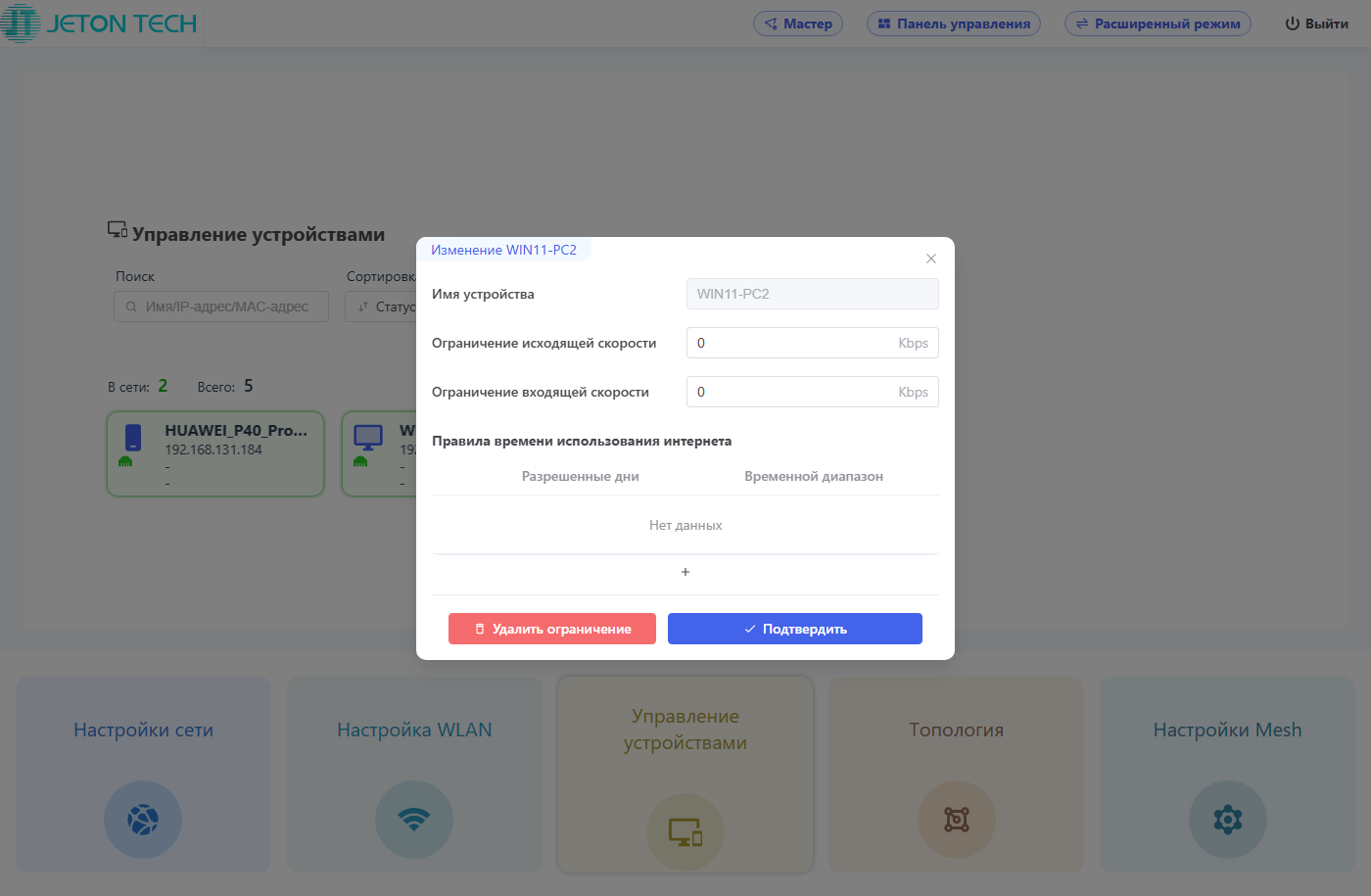
Task: Click the Jeton Tech logo
Action: (99, 24)
